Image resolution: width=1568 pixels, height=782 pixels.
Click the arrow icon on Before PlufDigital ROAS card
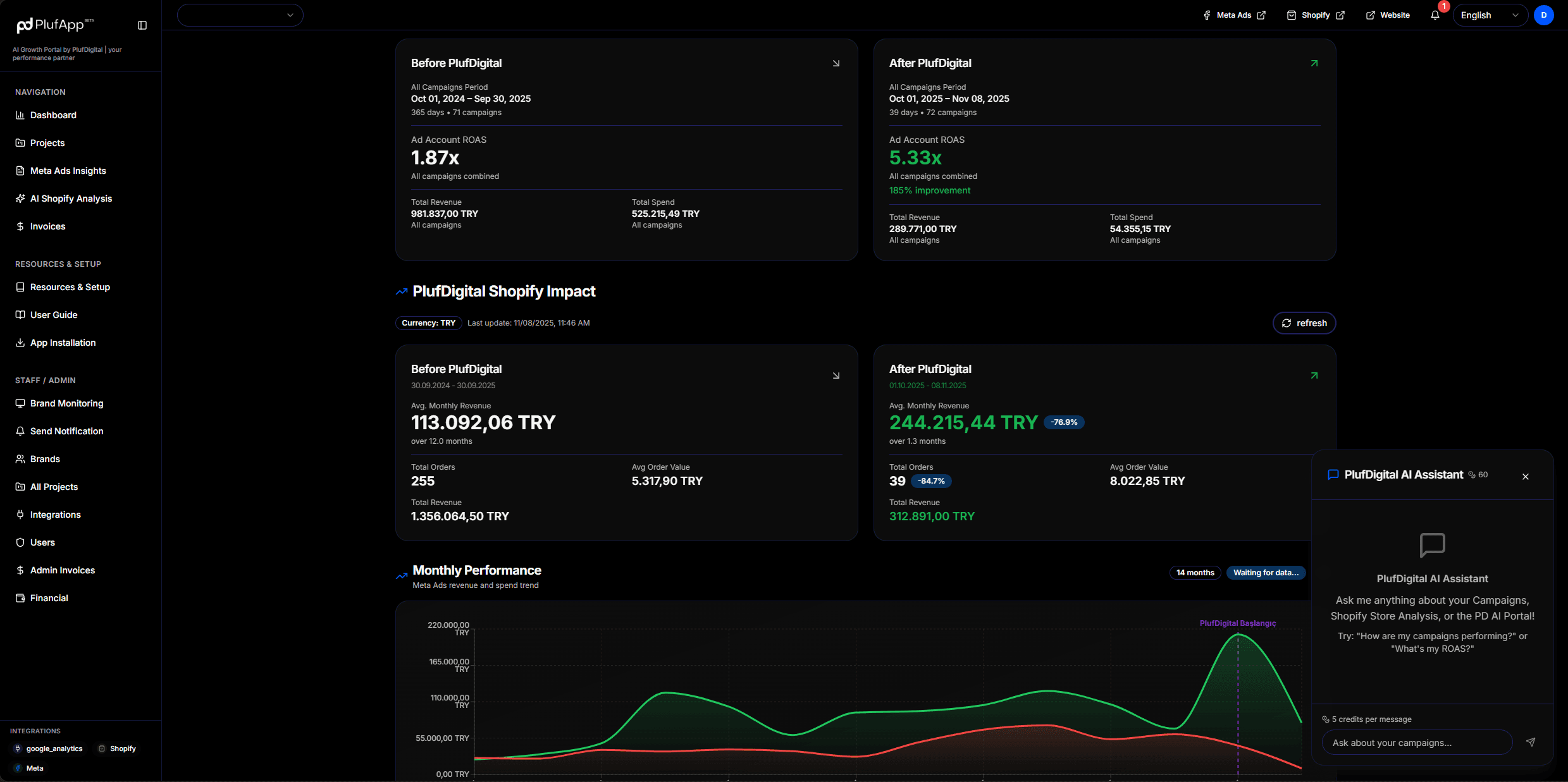[x=836, y=63]
